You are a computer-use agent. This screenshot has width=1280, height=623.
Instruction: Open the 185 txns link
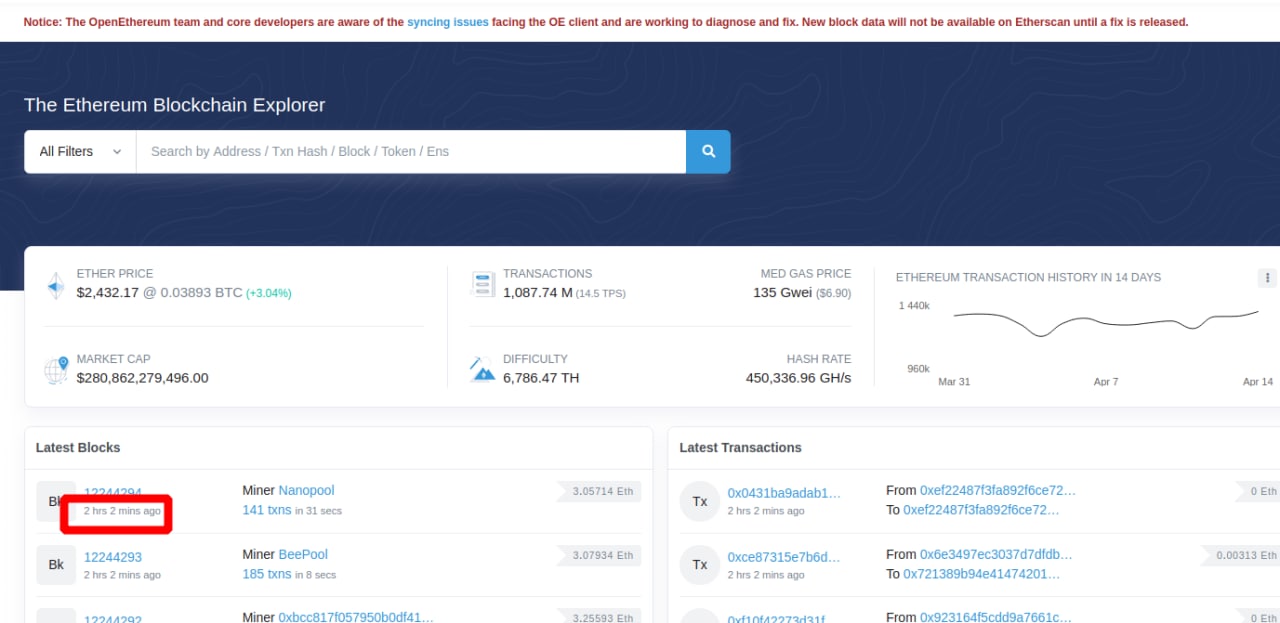(x=267, y=574)
